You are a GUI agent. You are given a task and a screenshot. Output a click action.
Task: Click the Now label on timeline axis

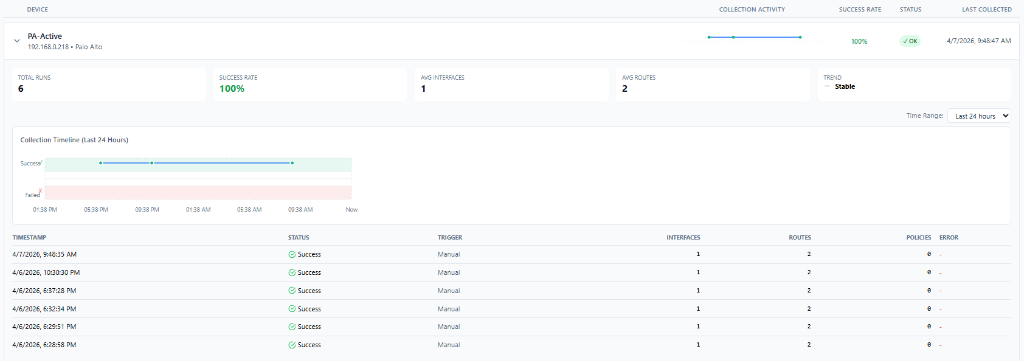tap(352, 210)
